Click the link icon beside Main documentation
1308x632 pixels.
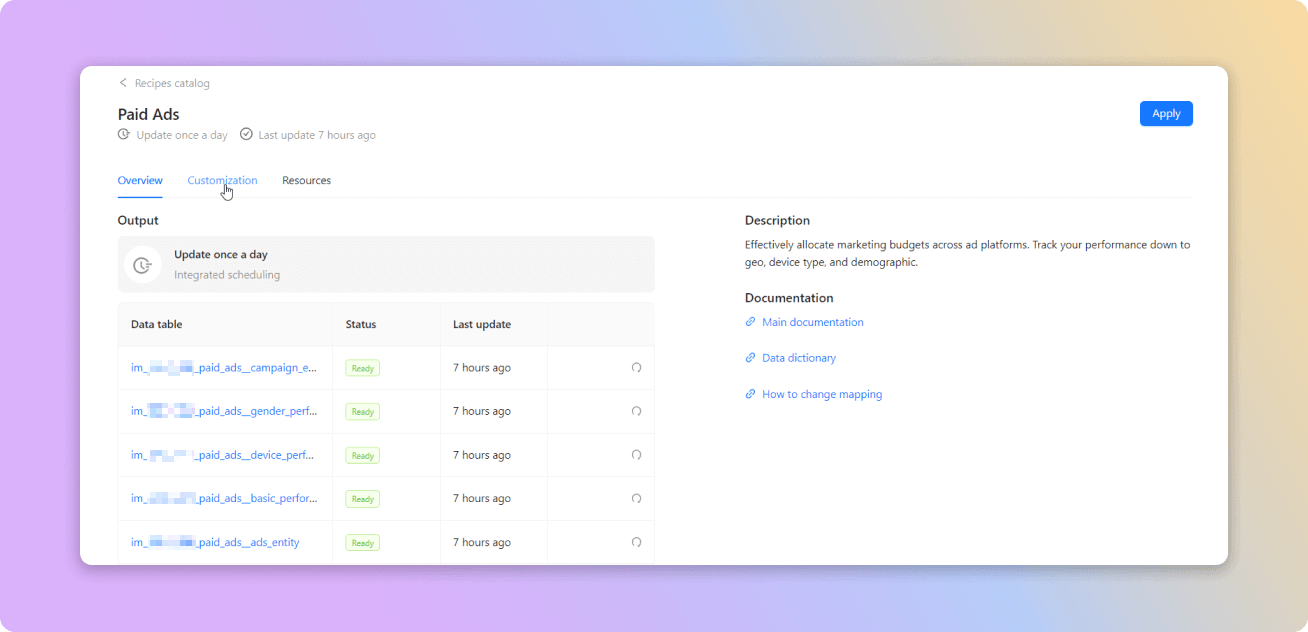pyautogui.click(x=751, y=322)
